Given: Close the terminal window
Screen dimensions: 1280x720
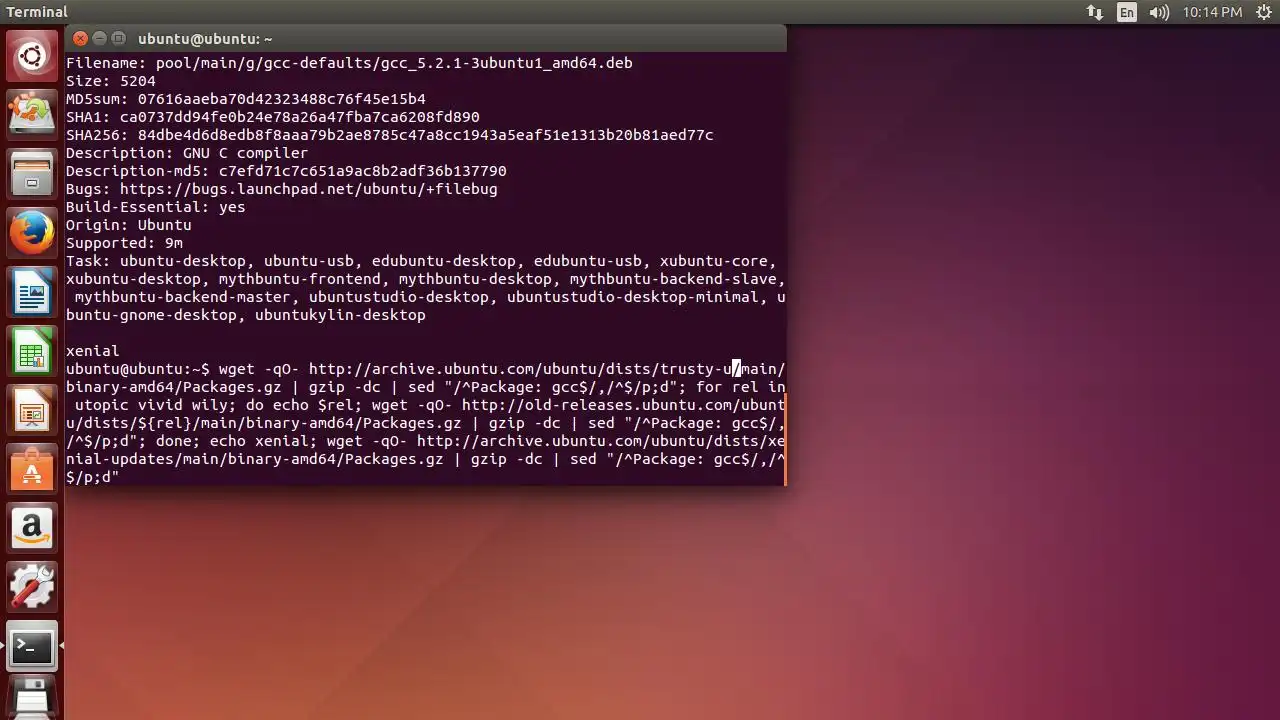Looking at the screenshot, I should click(80, 38).
